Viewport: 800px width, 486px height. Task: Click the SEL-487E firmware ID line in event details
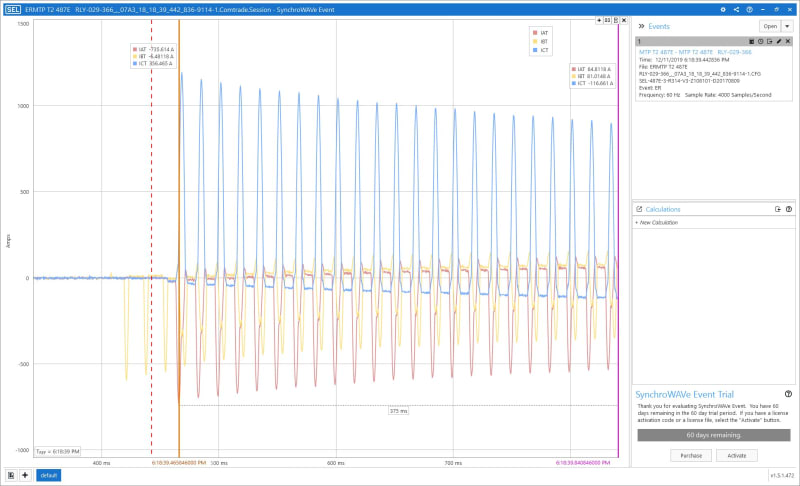pos(689,81)
